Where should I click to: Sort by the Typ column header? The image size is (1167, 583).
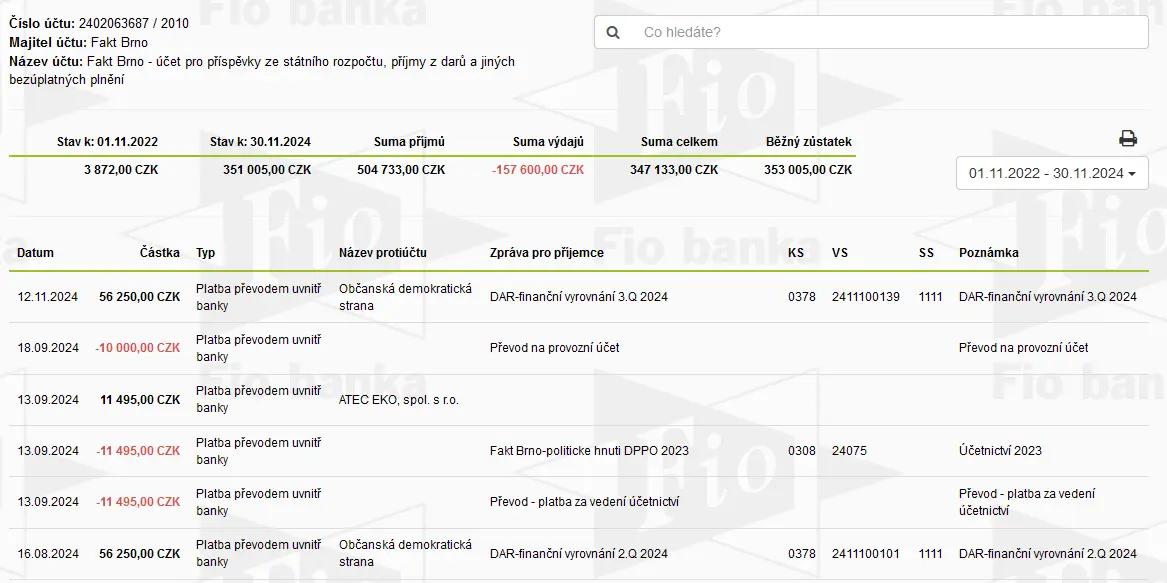[x=205, y=252]
